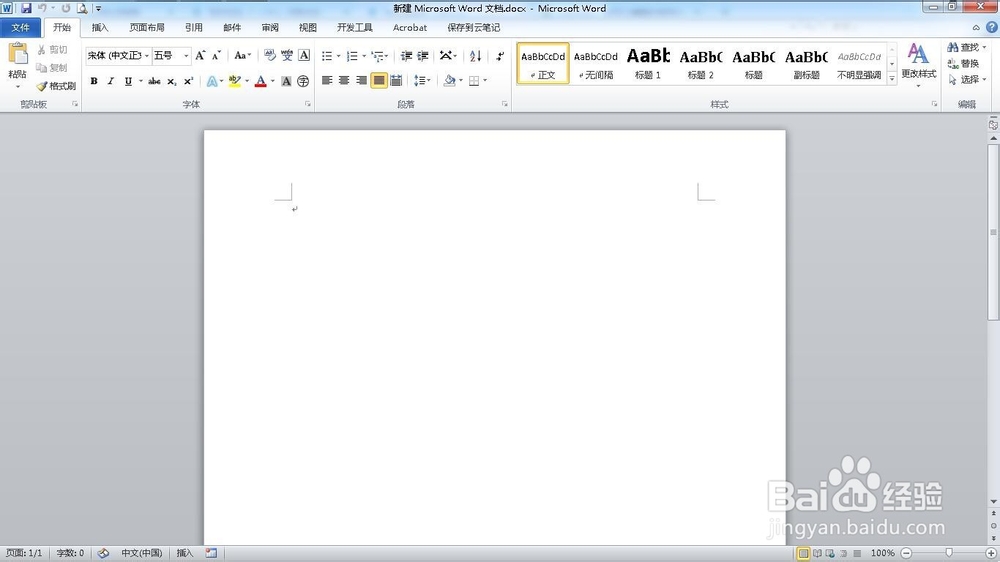Screen dimensions: 1000x562
Task: Apply the 标题 1 (Heading 1) style
Action: click(x=648, y=63)
